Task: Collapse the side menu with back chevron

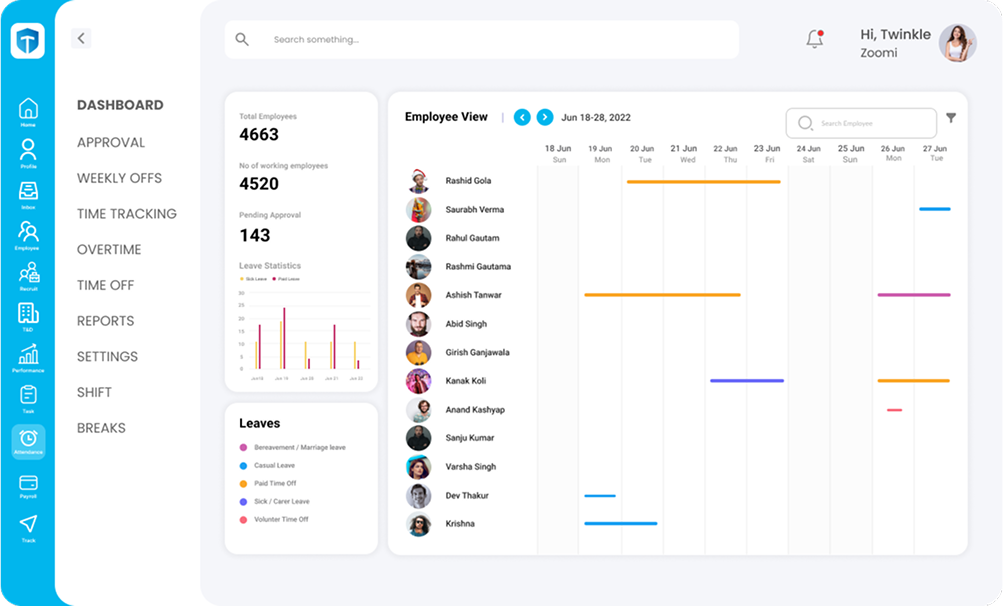Action: click(81, 38)
